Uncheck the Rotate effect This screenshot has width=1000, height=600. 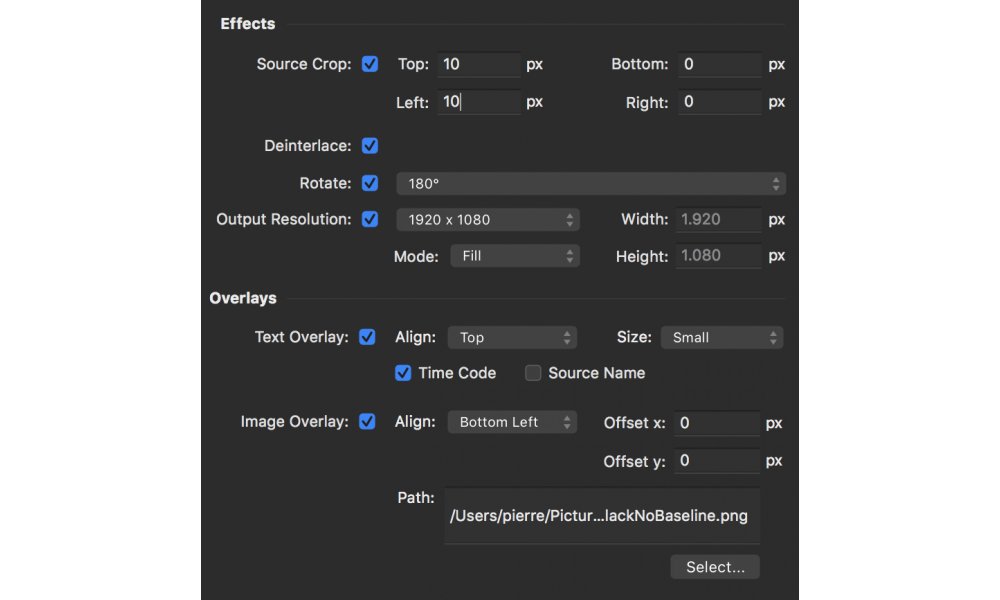(370, 183)
